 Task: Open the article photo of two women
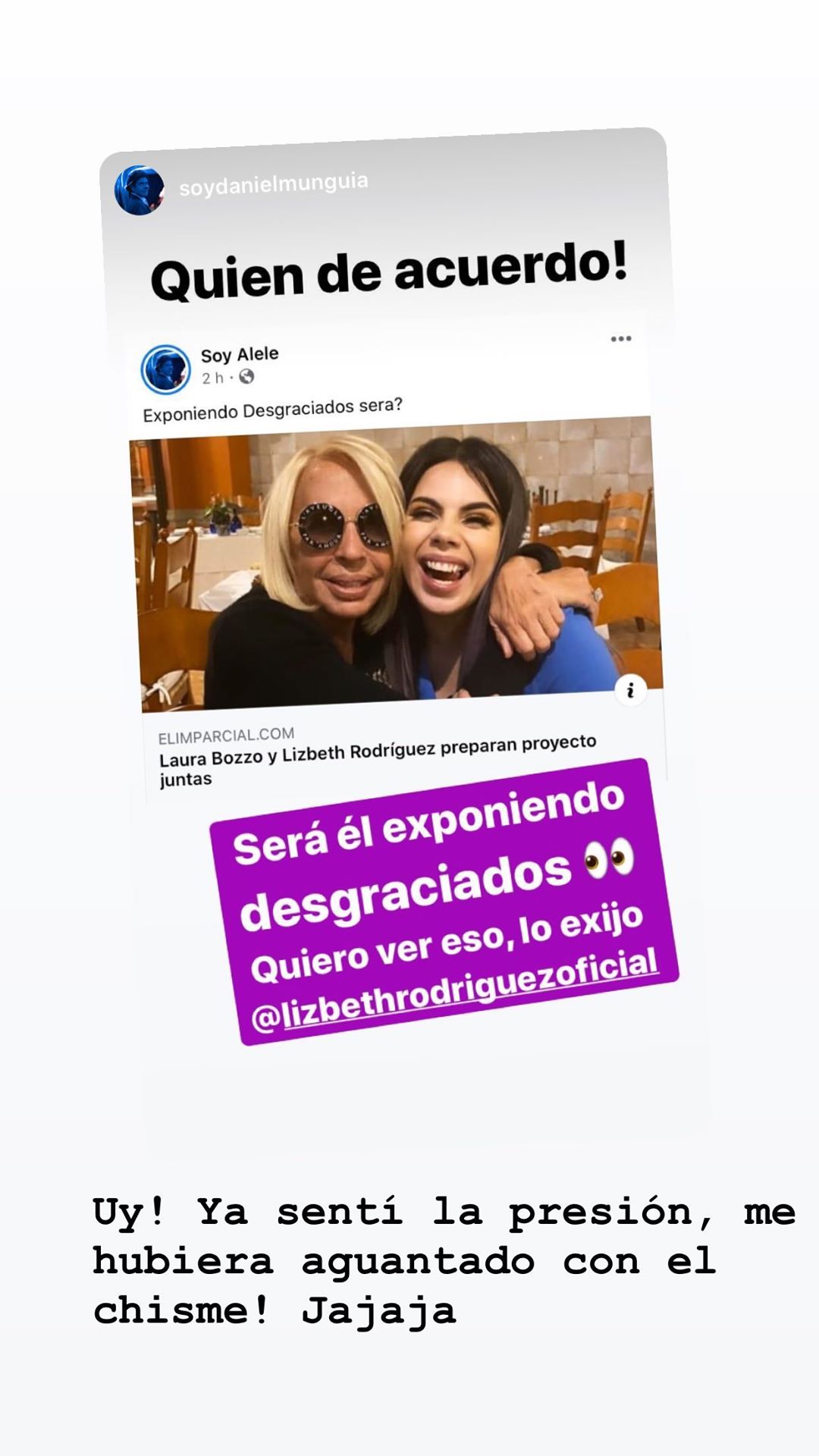(397, 565)
